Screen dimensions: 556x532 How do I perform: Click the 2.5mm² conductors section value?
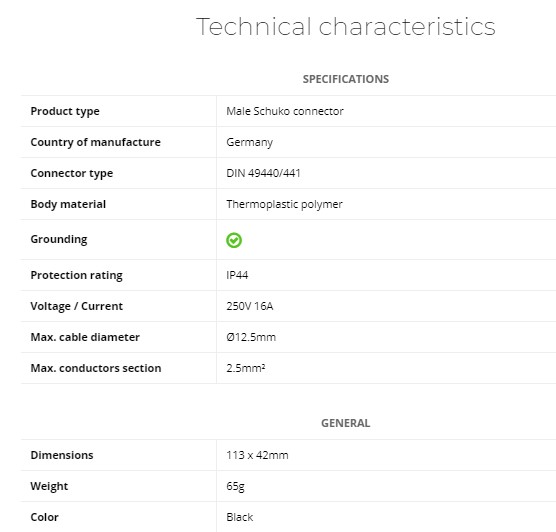point(246,368)
